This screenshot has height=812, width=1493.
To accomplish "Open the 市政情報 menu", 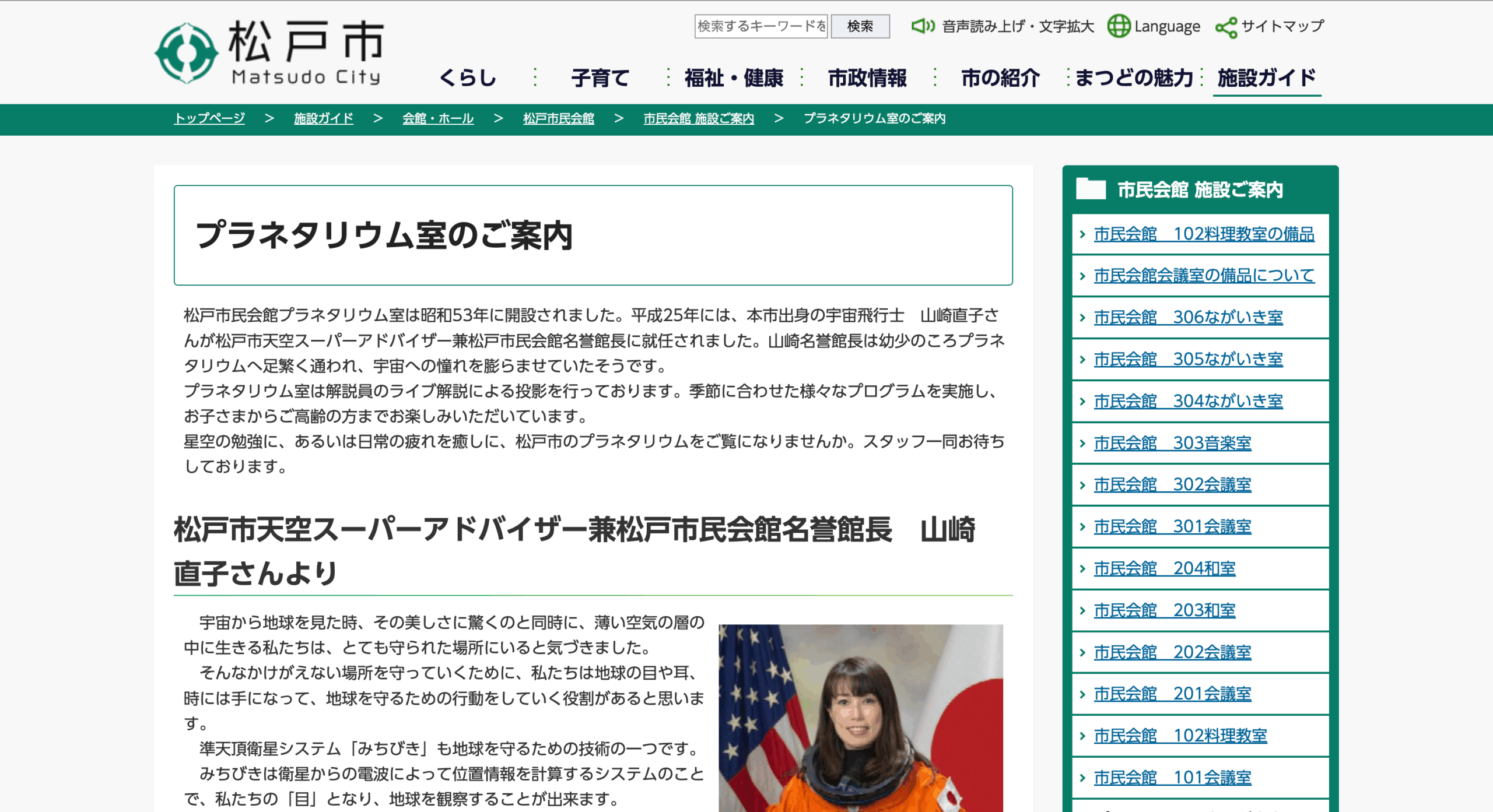I will coord(867,78).
